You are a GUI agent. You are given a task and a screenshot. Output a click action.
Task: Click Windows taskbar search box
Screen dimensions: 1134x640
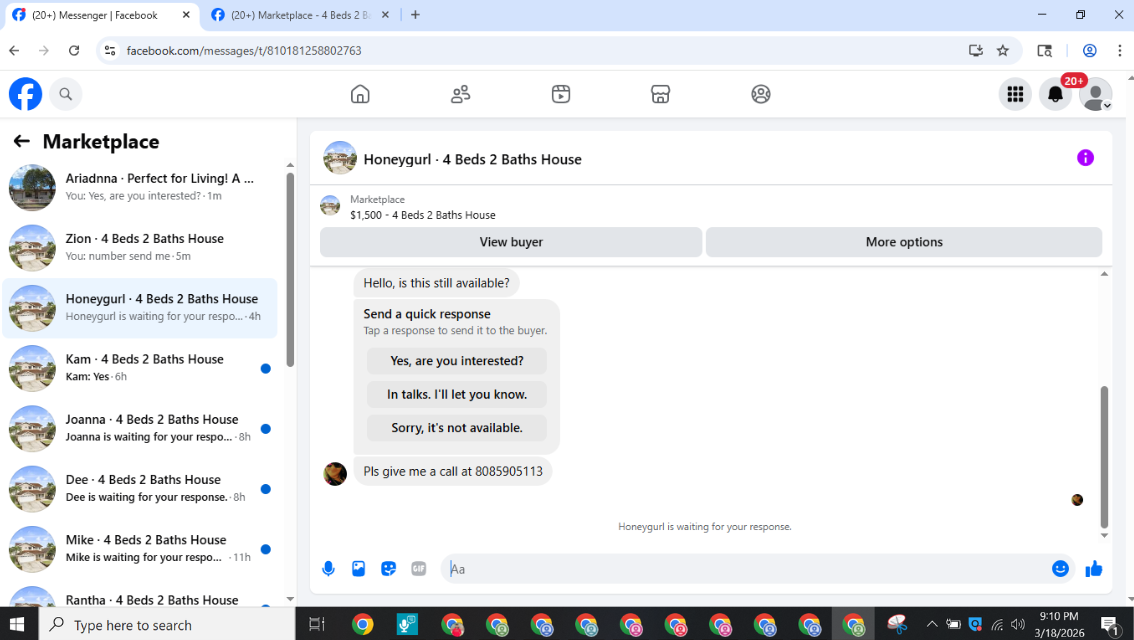tap(166, 624)
